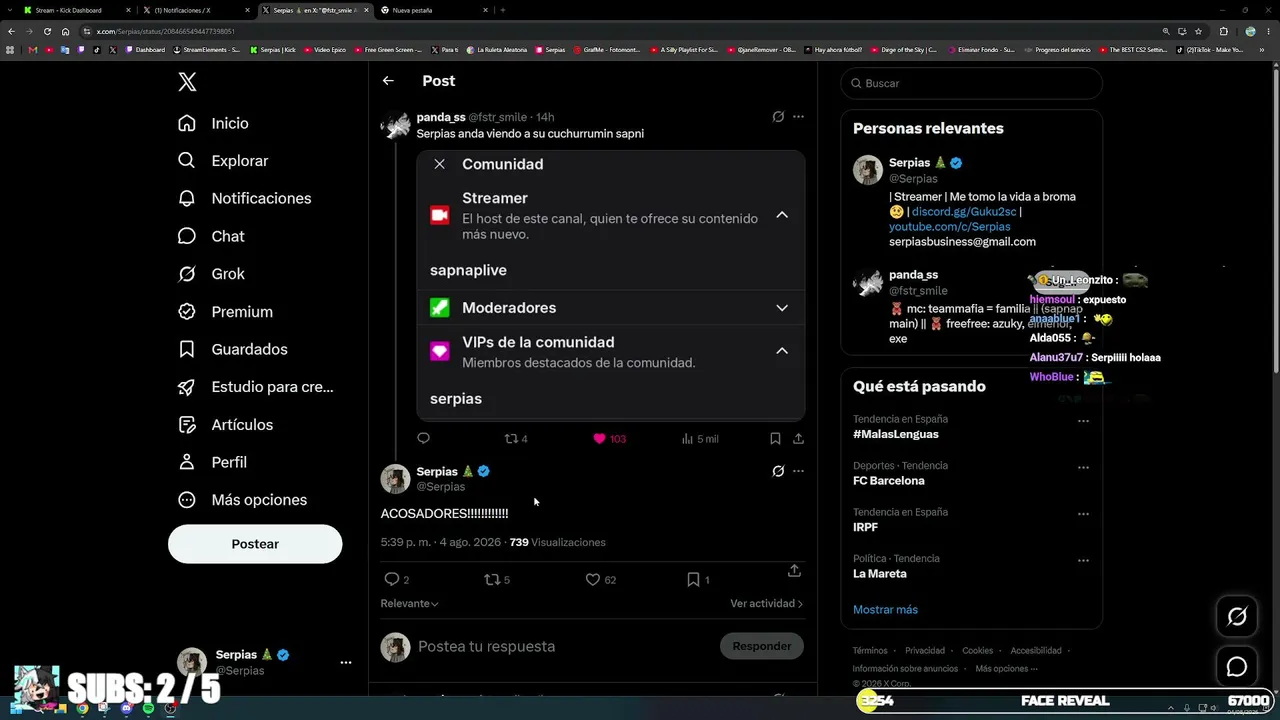Image resolution: width=1280 pixels, height=720 pixels.
Task: Go back using the Post header arrow
Action: click(x=388, y=81)
